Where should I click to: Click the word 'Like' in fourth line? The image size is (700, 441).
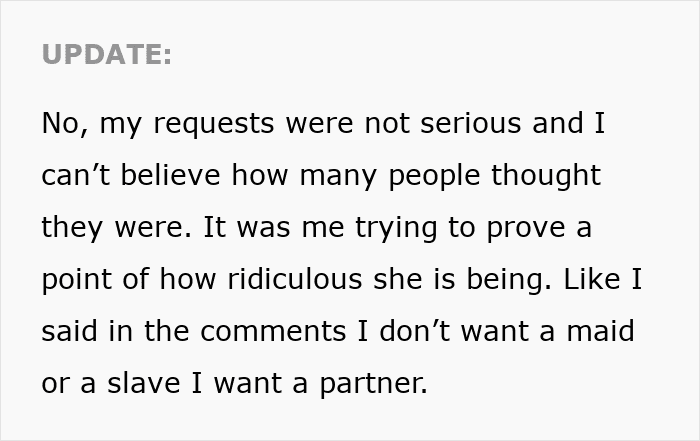click(x=592, y=279)
